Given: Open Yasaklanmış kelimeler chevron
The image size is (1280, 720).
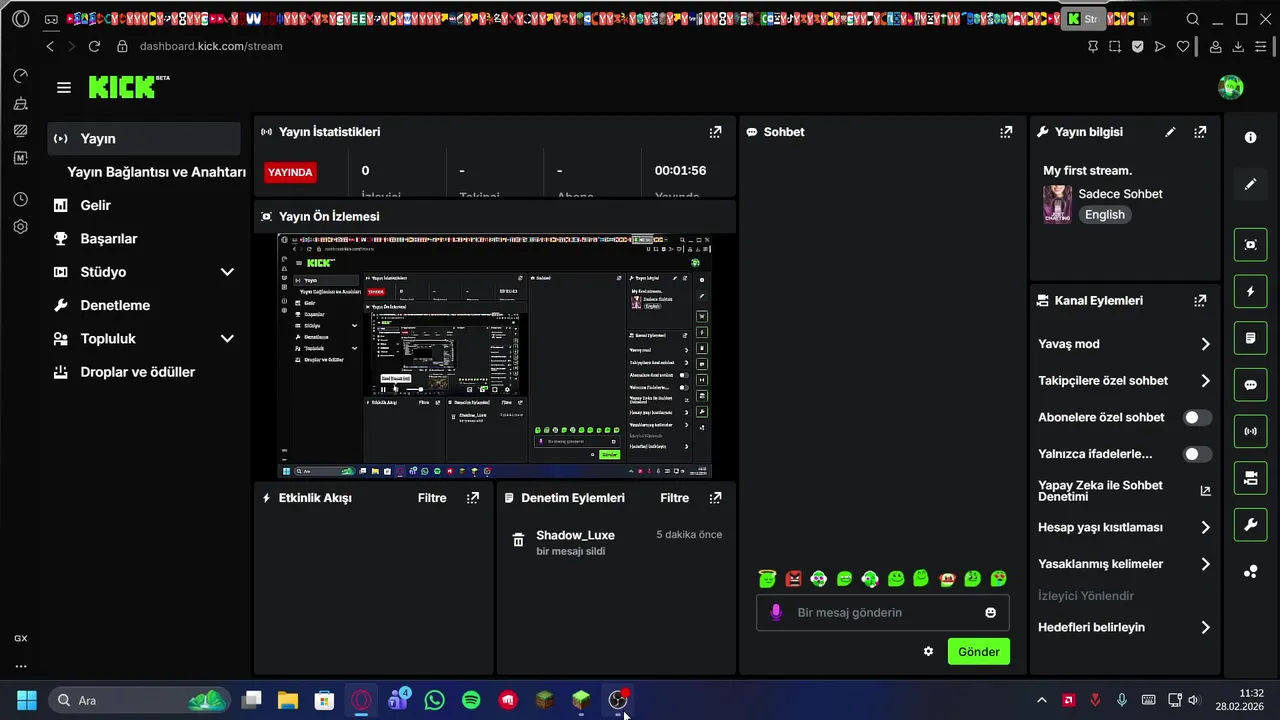Looking at the screenshot, I should point(1205,564).
